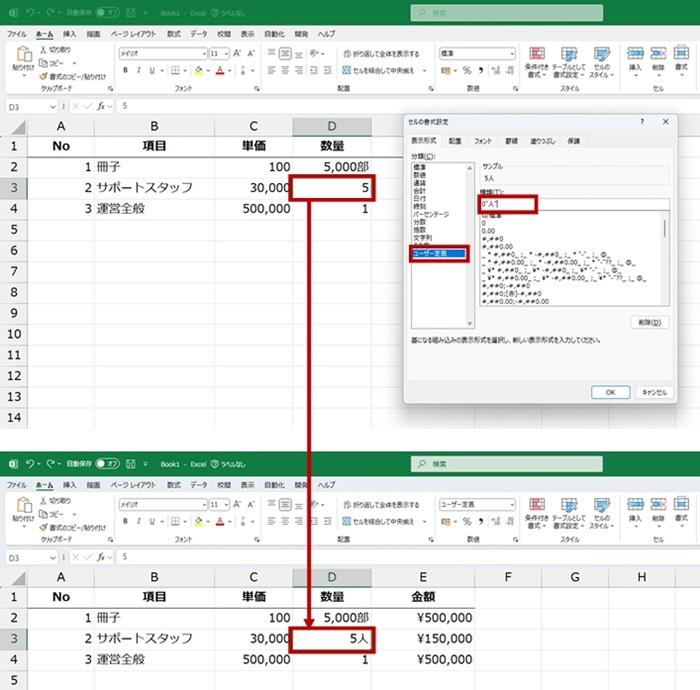Click the キャンセル button in the dialog
Image resolution: width=700 pixels, height=690 pixels.
[x=652, y=392]
